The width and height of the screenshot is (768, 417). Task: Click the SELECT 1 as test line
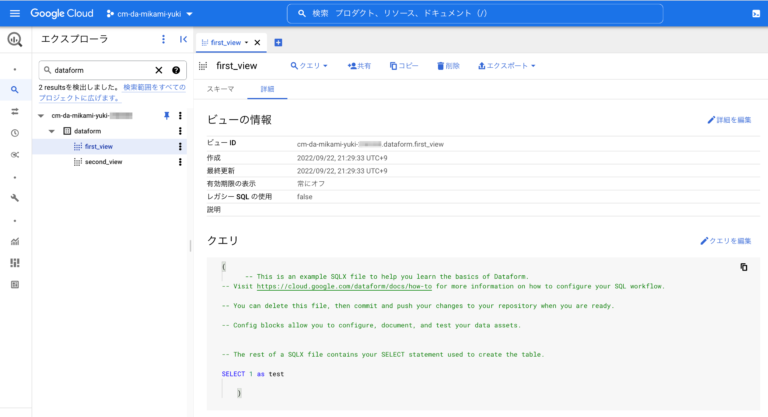tap(253, 374)
